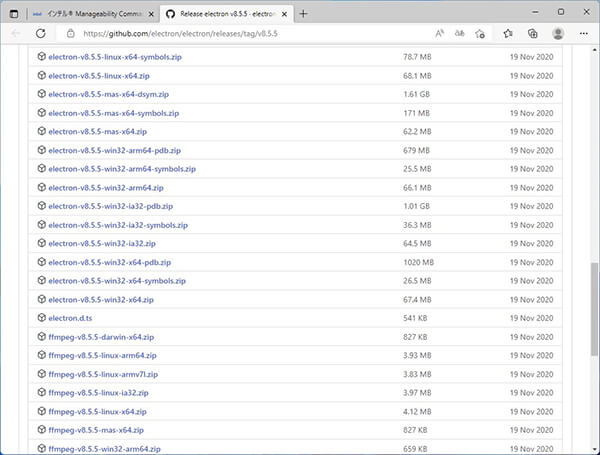
Task: Open the Collections icon
Action: pyautogui.click(x=533, y=34)
